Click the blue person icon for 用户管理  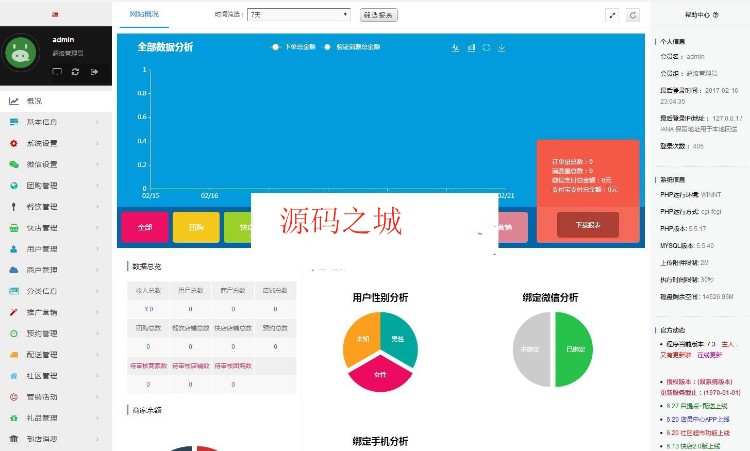(14, 249)
